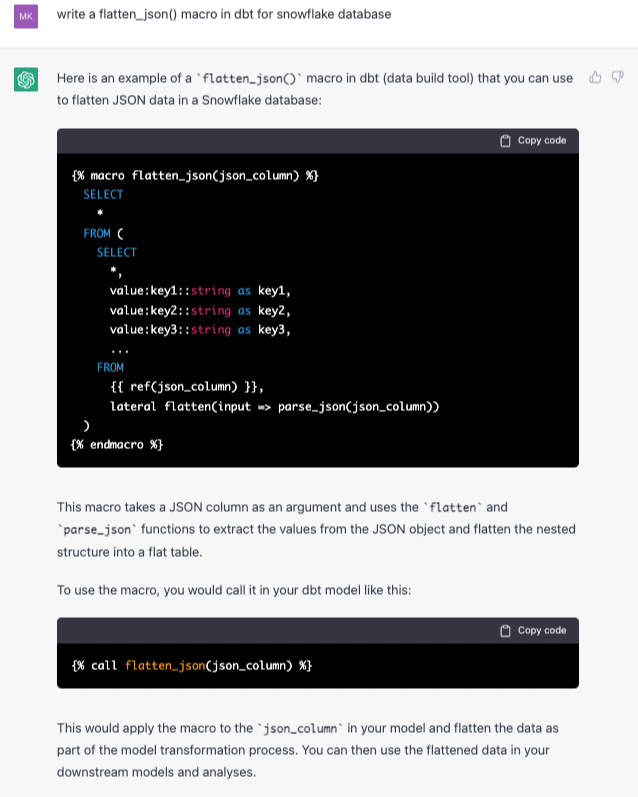Click the 'To use the macro' paragraph
The width and height of the screenshot is (638, 797).
pos(234,590)
